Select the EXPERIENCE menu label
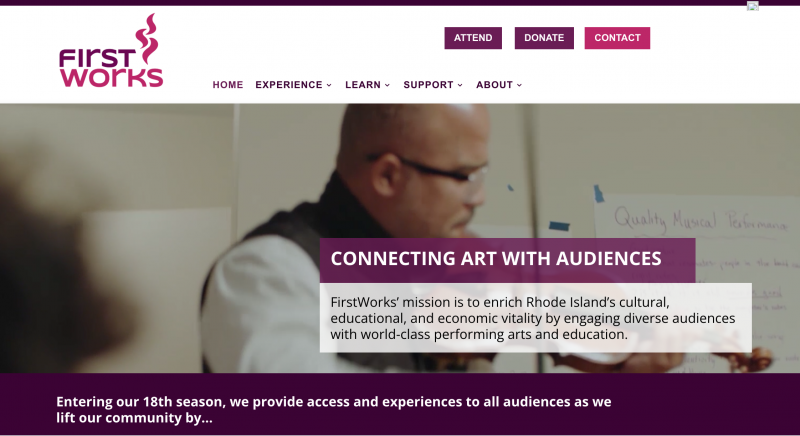 tap(289, 85)
